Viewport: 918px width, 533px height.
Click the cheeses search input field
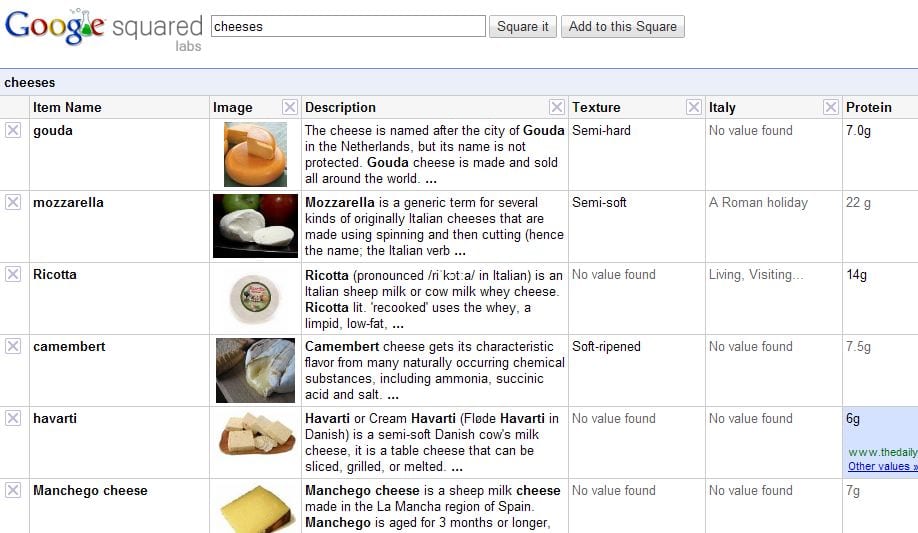click(348, 27)
